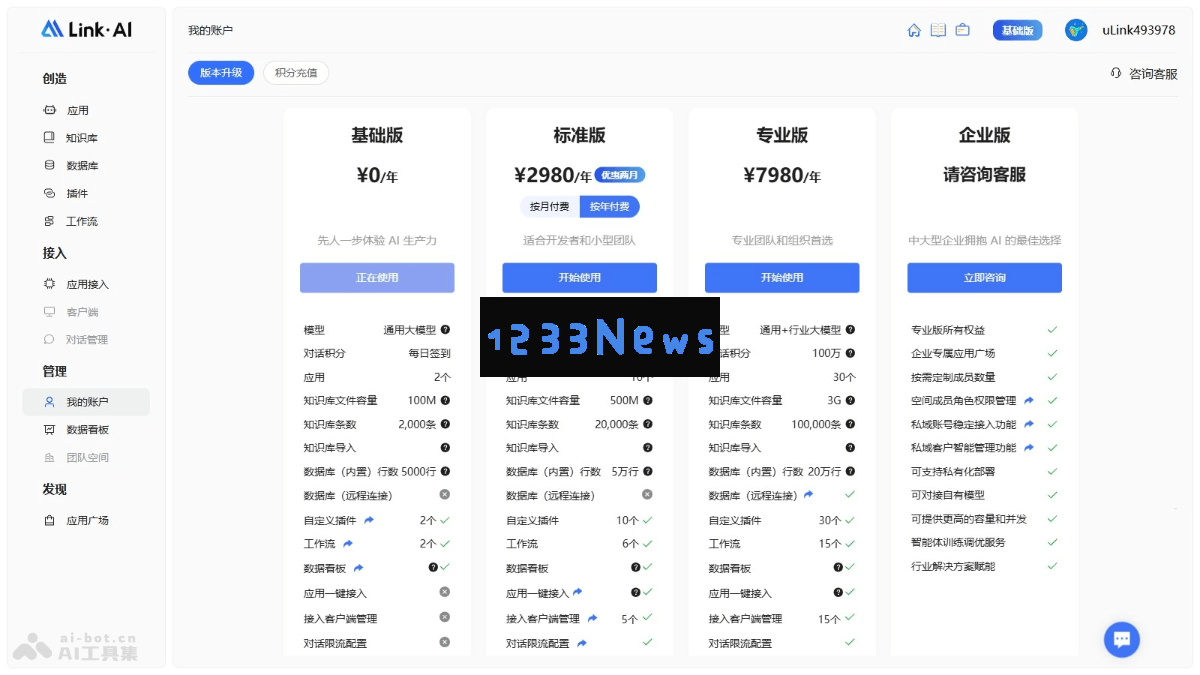Click the 基础版 badge in the header
Screen dimensions: 1200x675
tap(1017, 30)
